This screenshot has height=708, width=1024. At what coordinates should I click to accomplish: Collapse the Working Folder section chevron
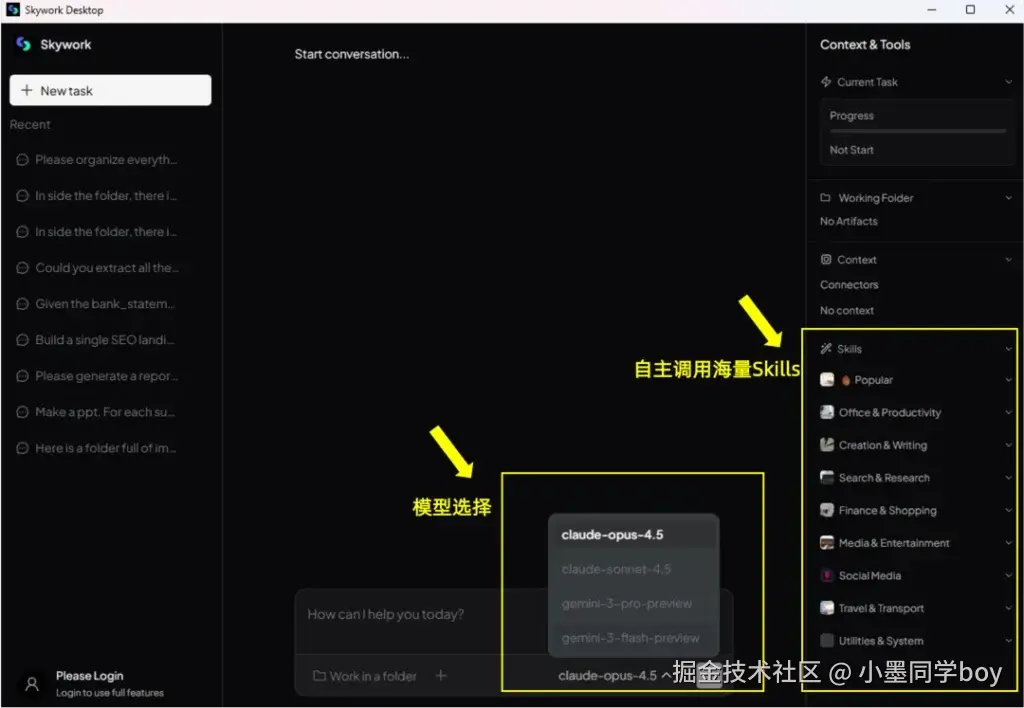pos(1008,197)
